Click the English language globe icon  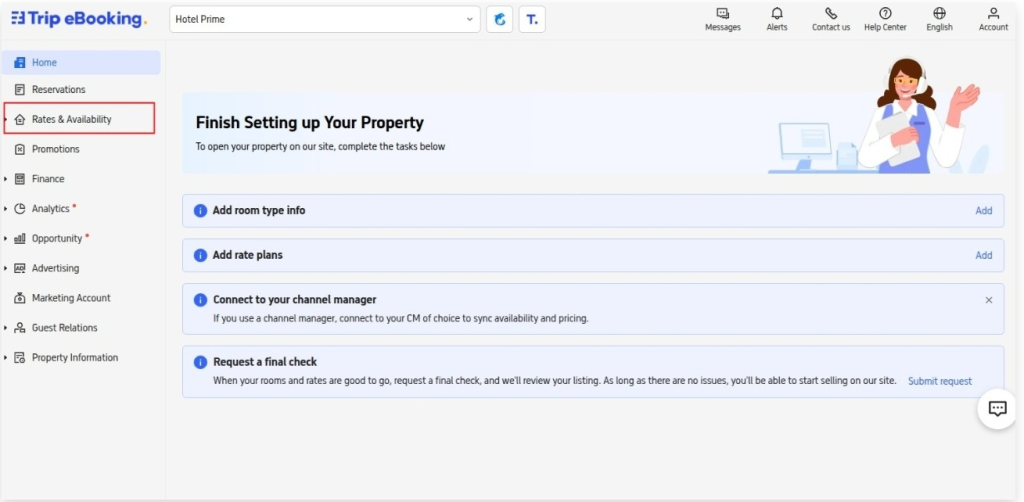[x=939, y=14]
